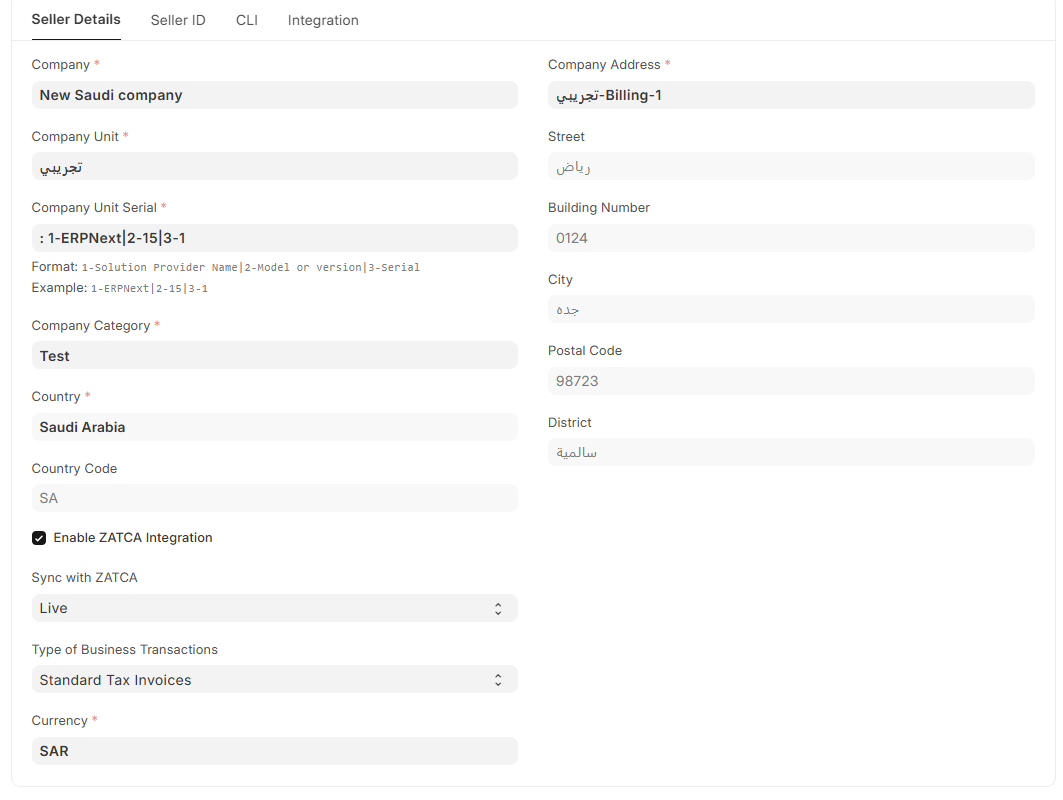Select the Postal Code field
The width and height of the screenshot is (1063, 800).
coord(790,381)
